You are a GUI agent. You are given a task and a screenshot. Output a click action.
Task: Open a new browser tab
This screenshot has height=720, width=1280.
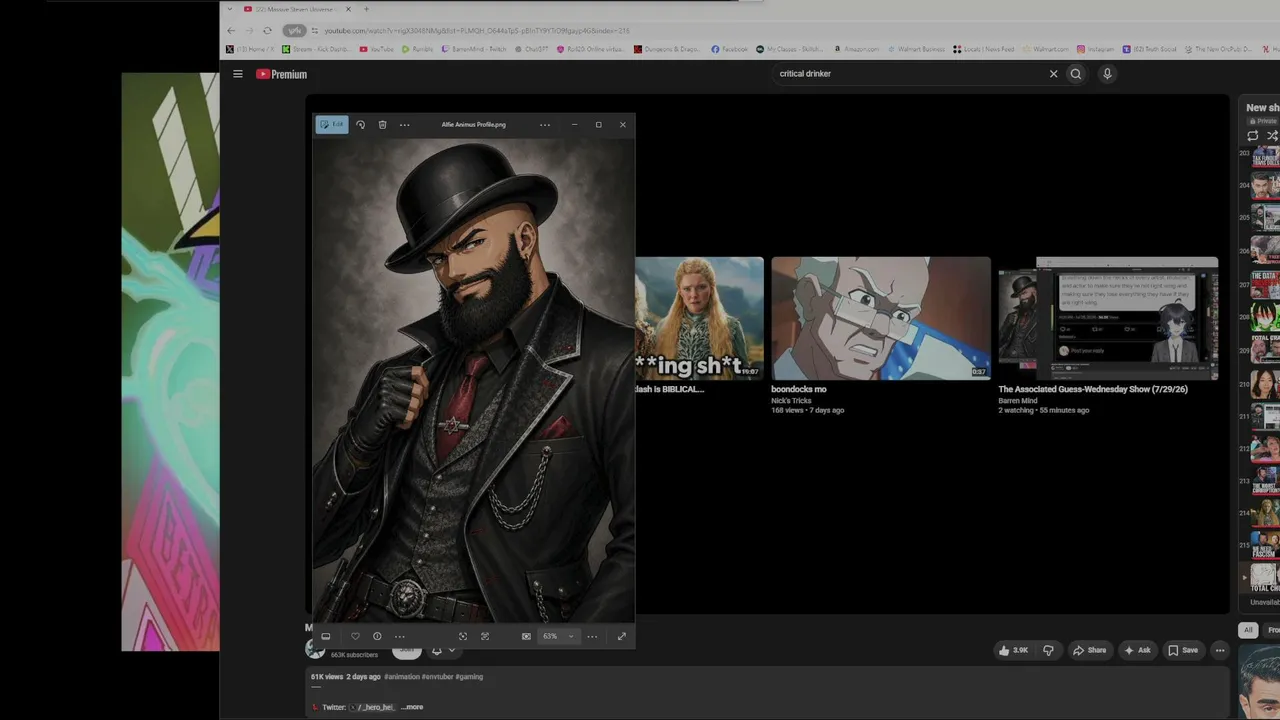[x=366, y=9]
